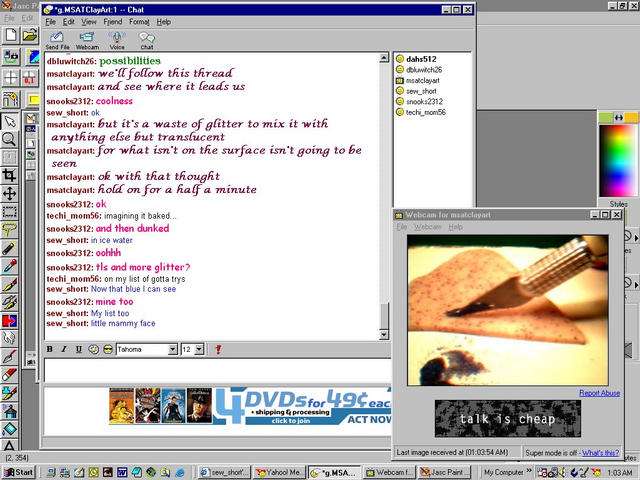Expand the font size 12 dropdown
This screenshot has height=480, width=640.
click(199, 349)
